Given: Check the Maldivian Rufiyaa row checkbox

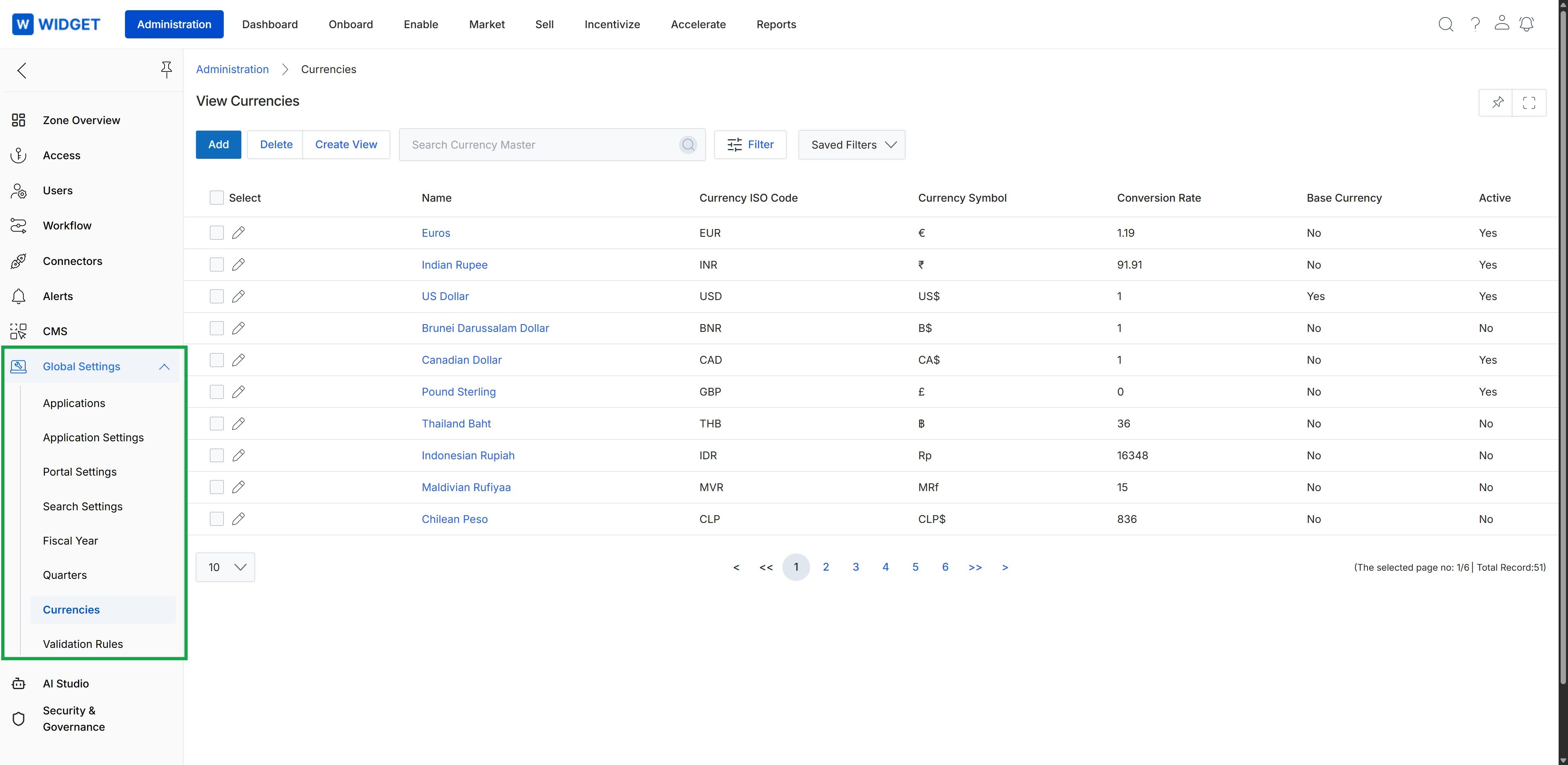Looking at the screenshot, I should click(217, 487).
